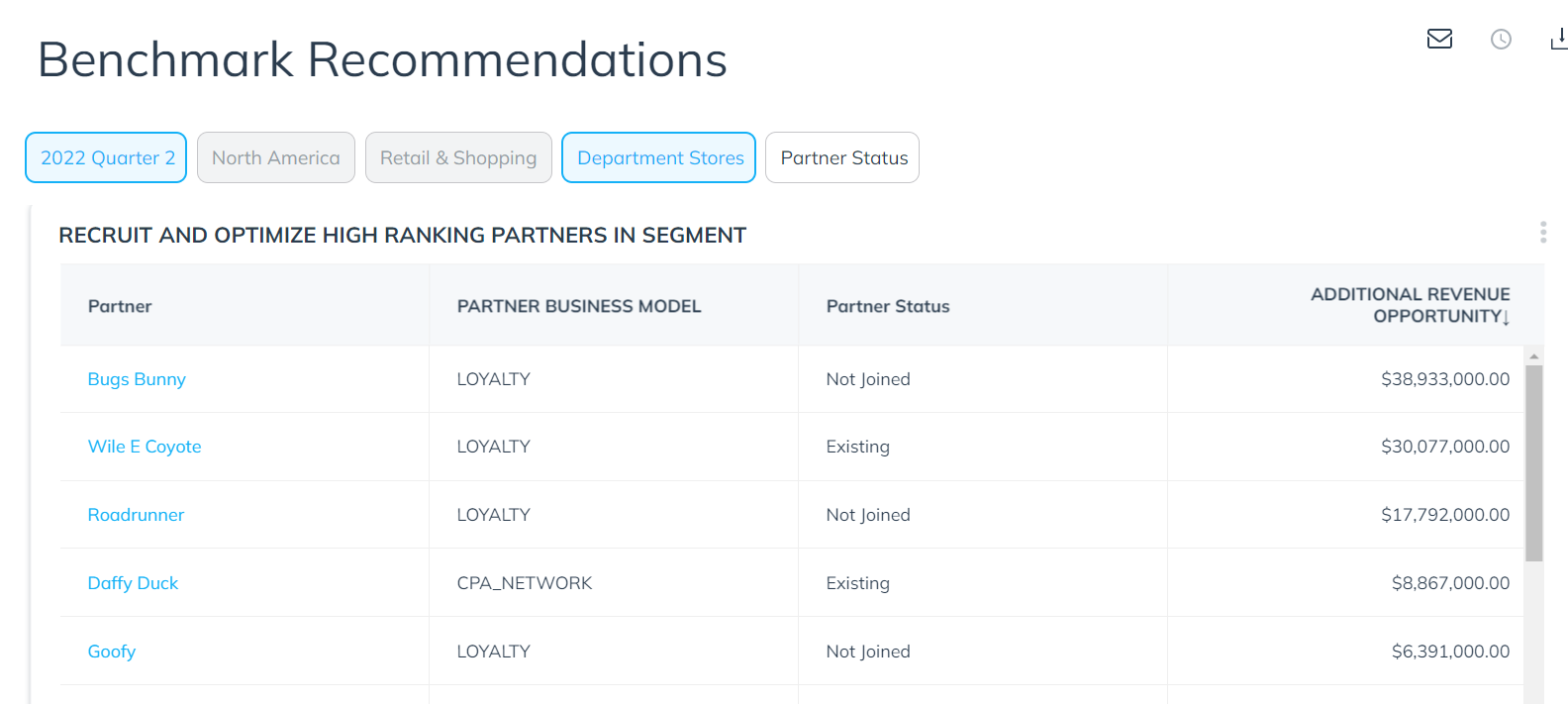The height and width of the screenshot is (704, 1568).
Task: Open the Daffy Duck partner link
Action: (133, 583)
